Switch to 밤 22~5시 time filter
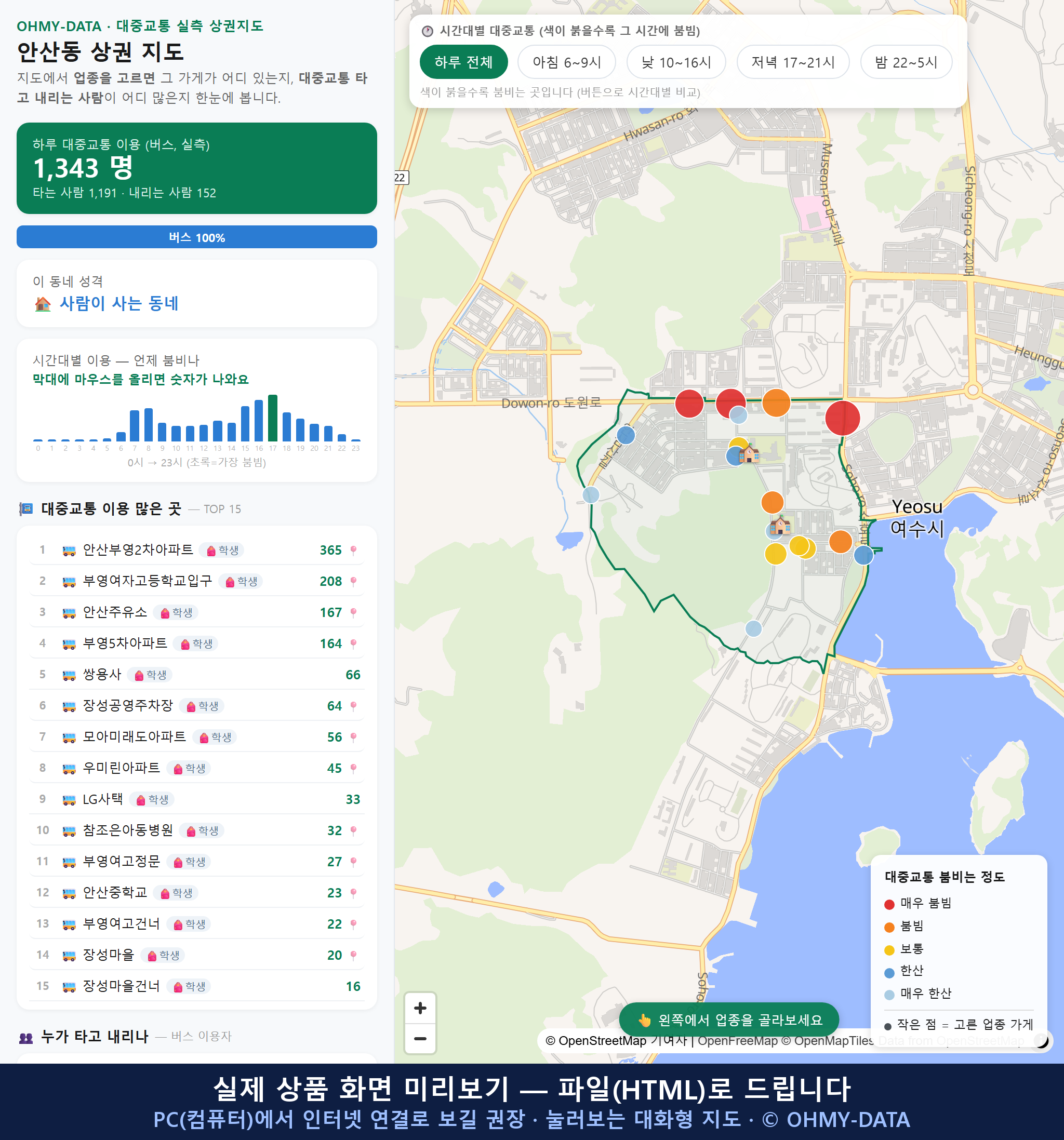 [x=906, y=62]
